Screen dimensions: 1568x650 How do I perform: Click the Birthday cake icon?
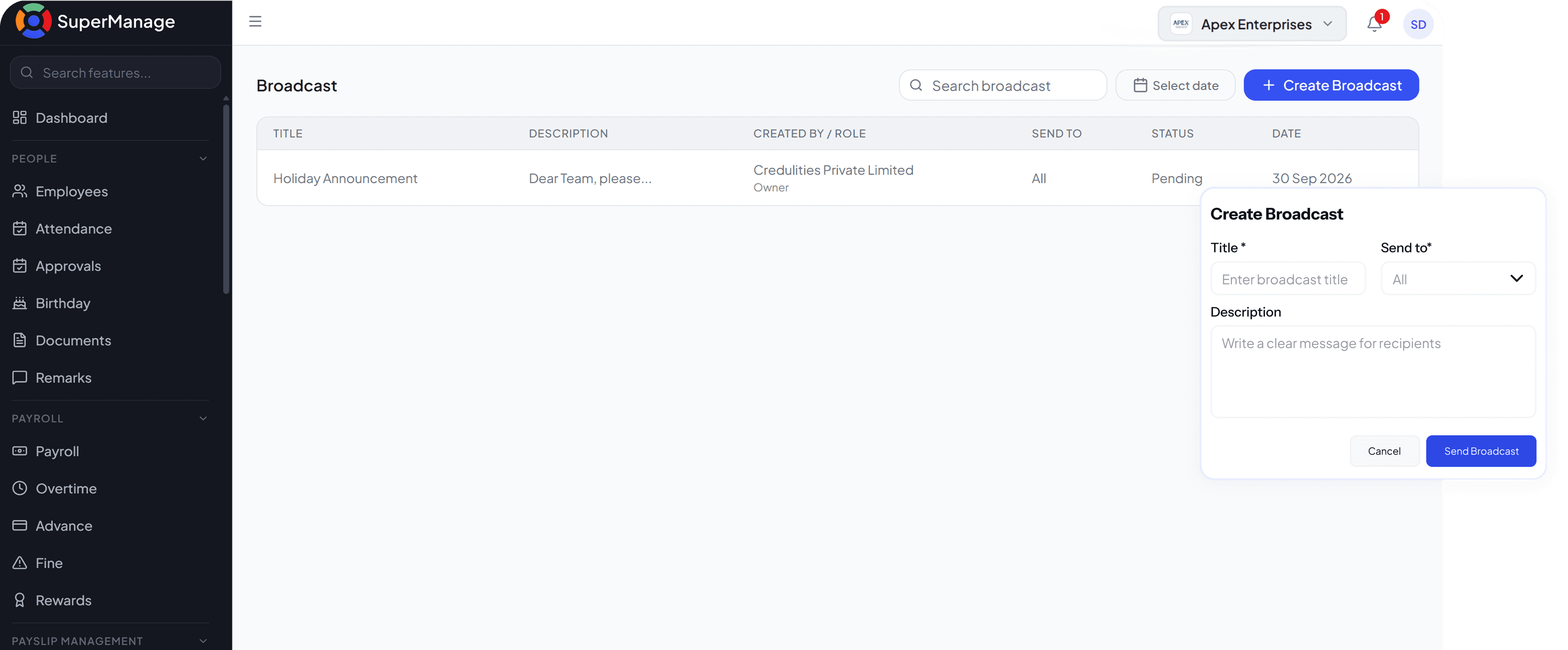(20, 303)
